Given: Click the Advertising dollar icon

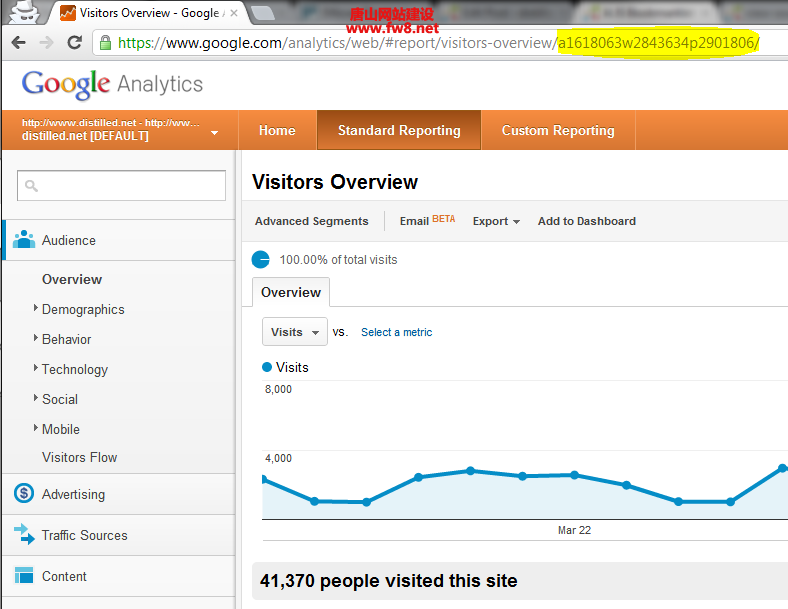Looking at the screenshot, I should pos(24,493).
